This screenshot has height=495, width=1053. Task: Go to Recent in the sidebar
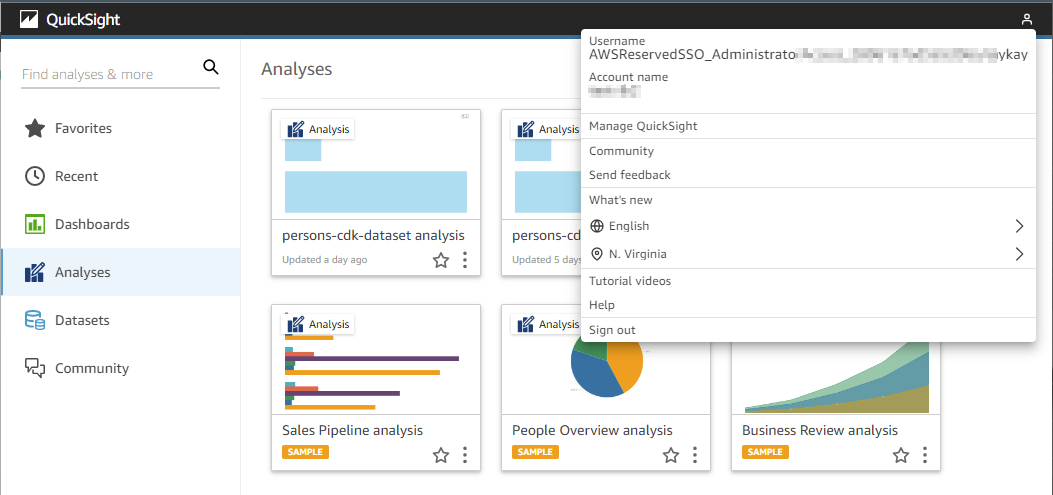point(121,176)
